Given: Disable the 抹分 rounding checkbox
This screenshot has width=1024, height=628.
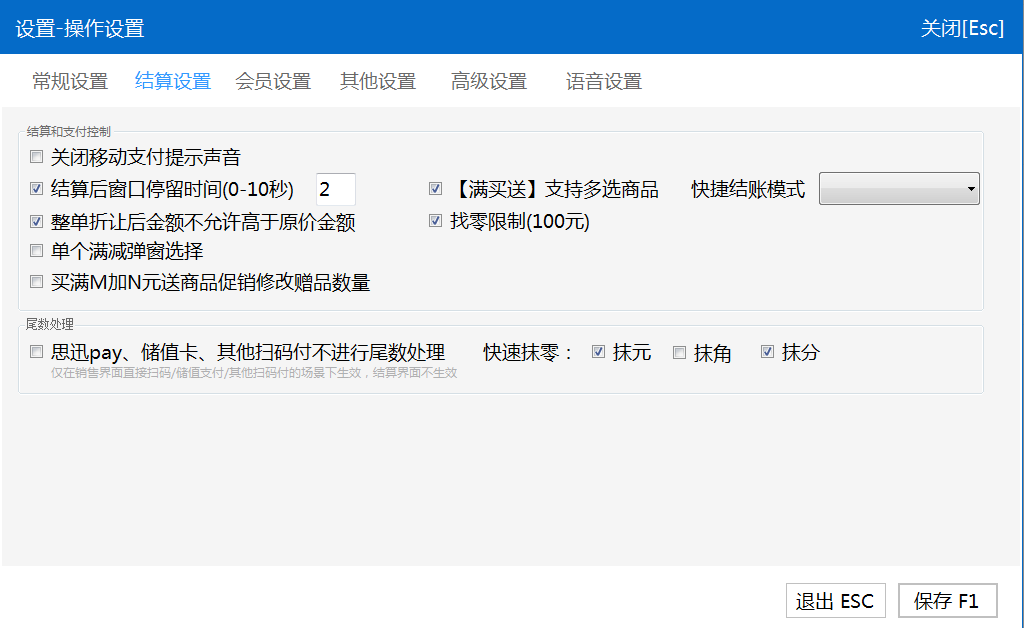Looking at the screenshot, I should pos(768,352).
